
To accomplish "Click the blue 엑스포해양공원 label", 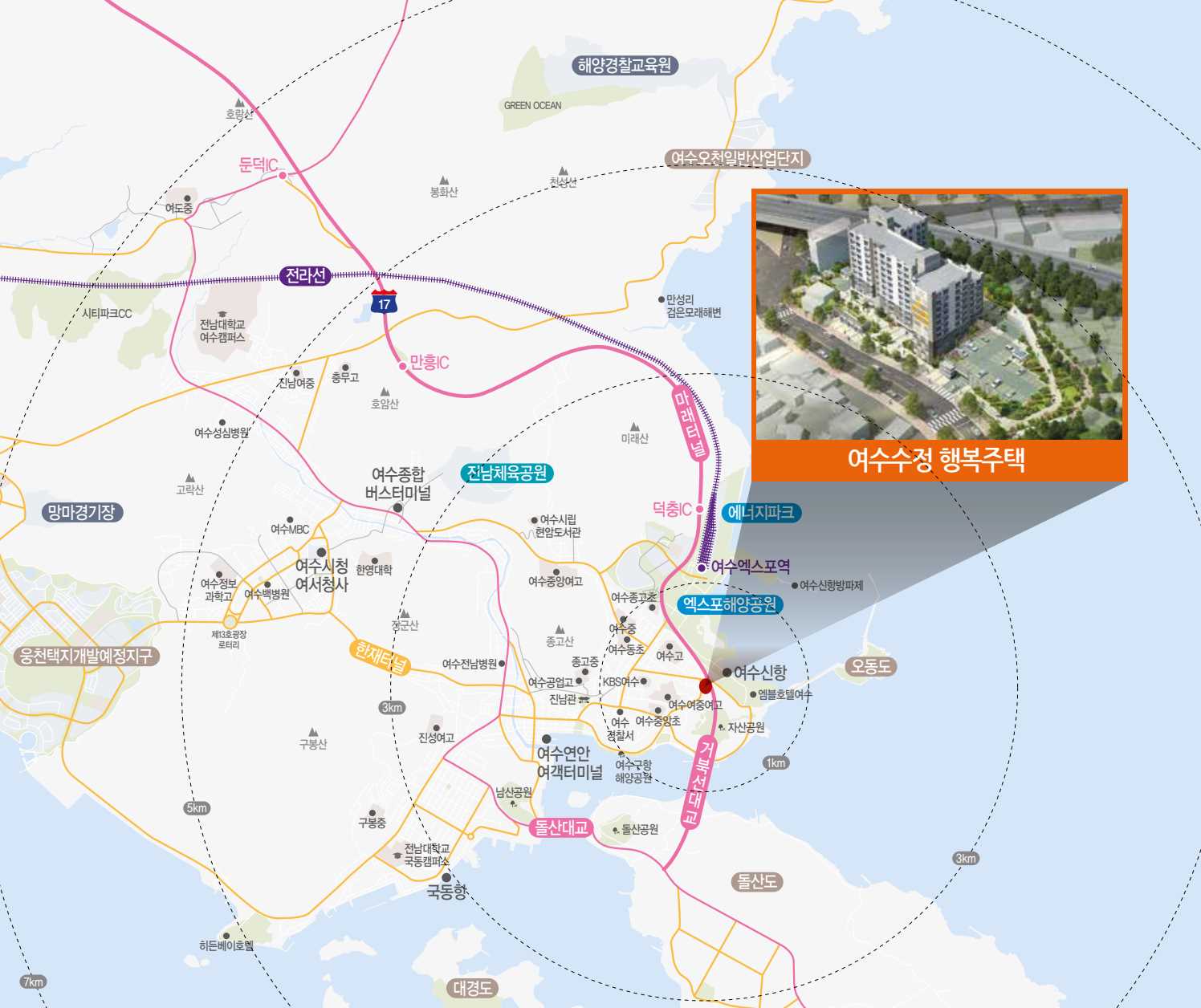I will [730, 604].
